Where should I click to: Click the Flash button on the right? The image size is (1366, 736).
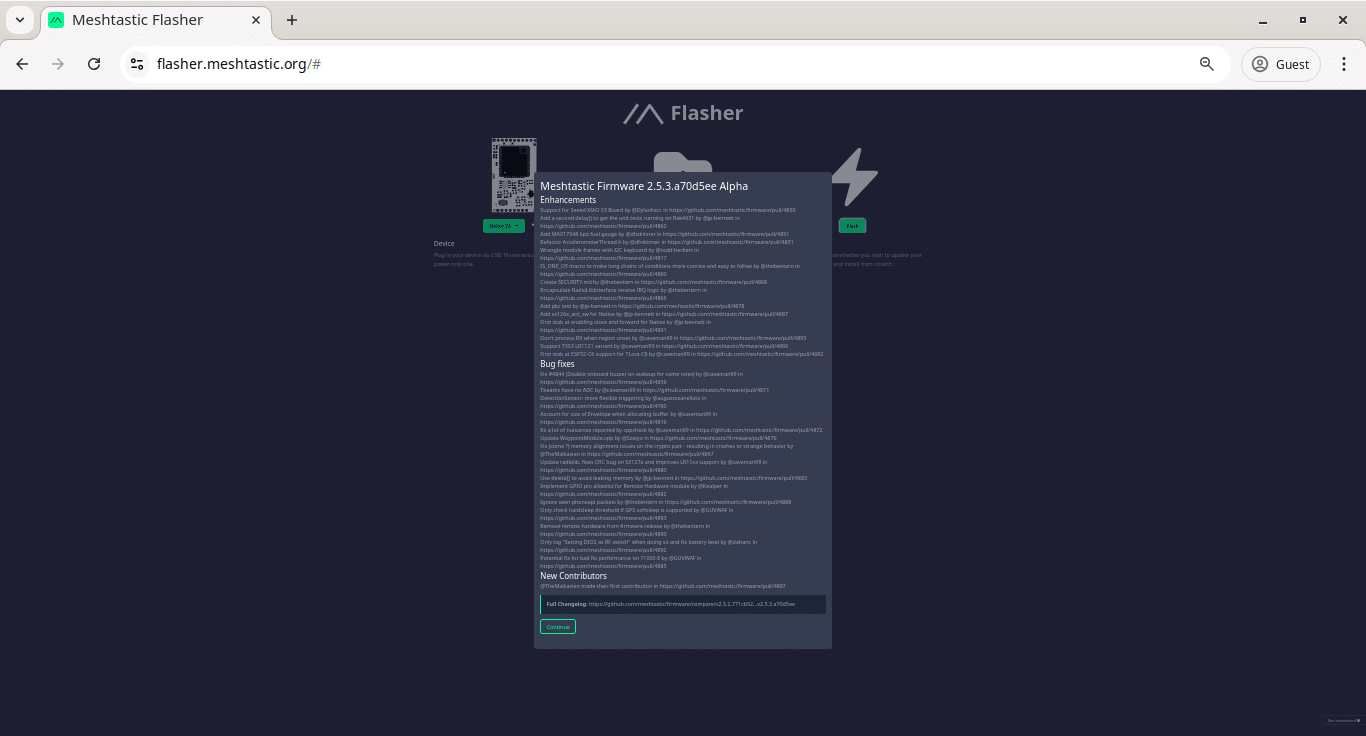tap(852, 226)
